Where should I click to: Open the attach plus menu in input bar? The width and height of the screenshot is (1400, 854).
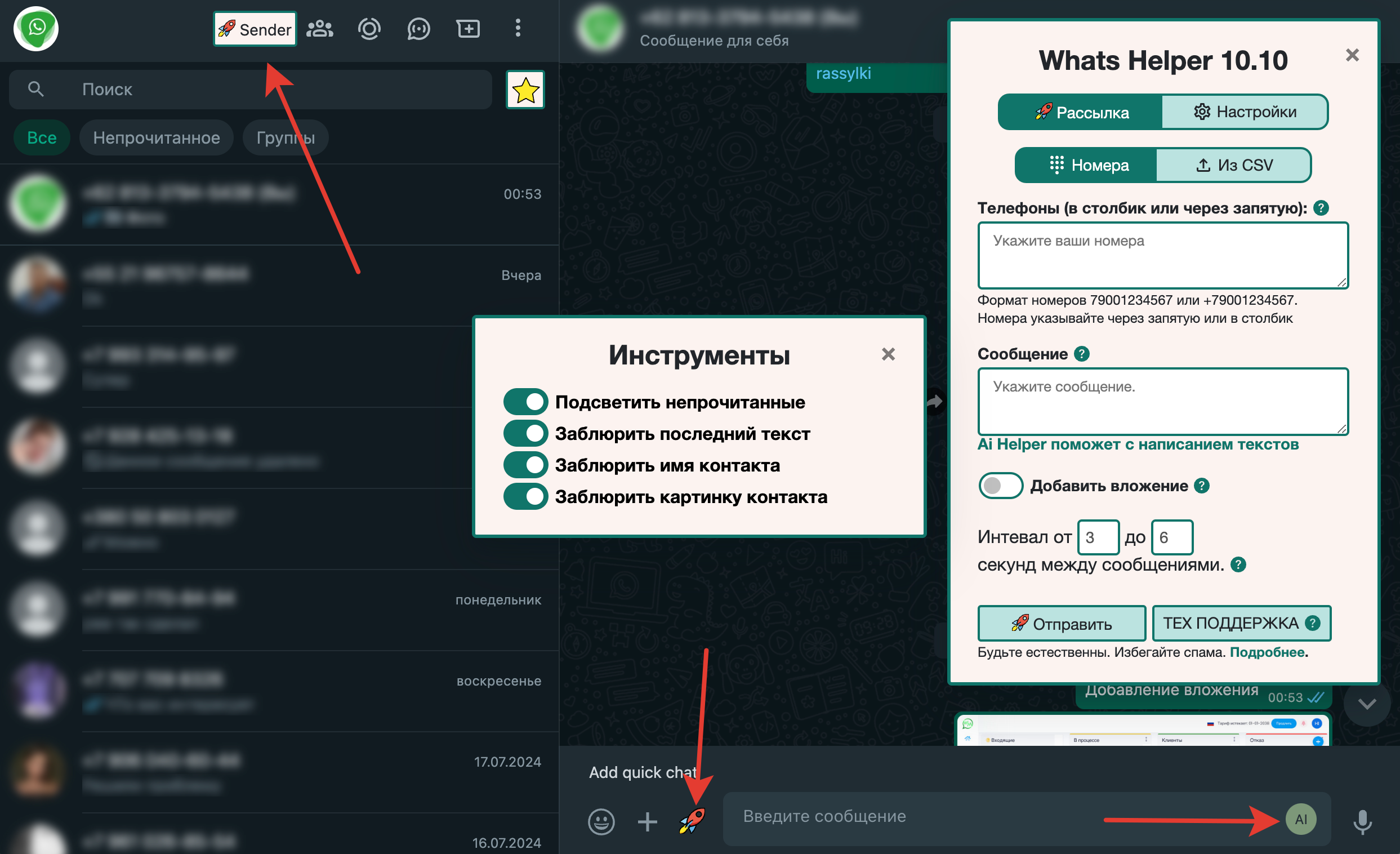(x=647, y=821)
